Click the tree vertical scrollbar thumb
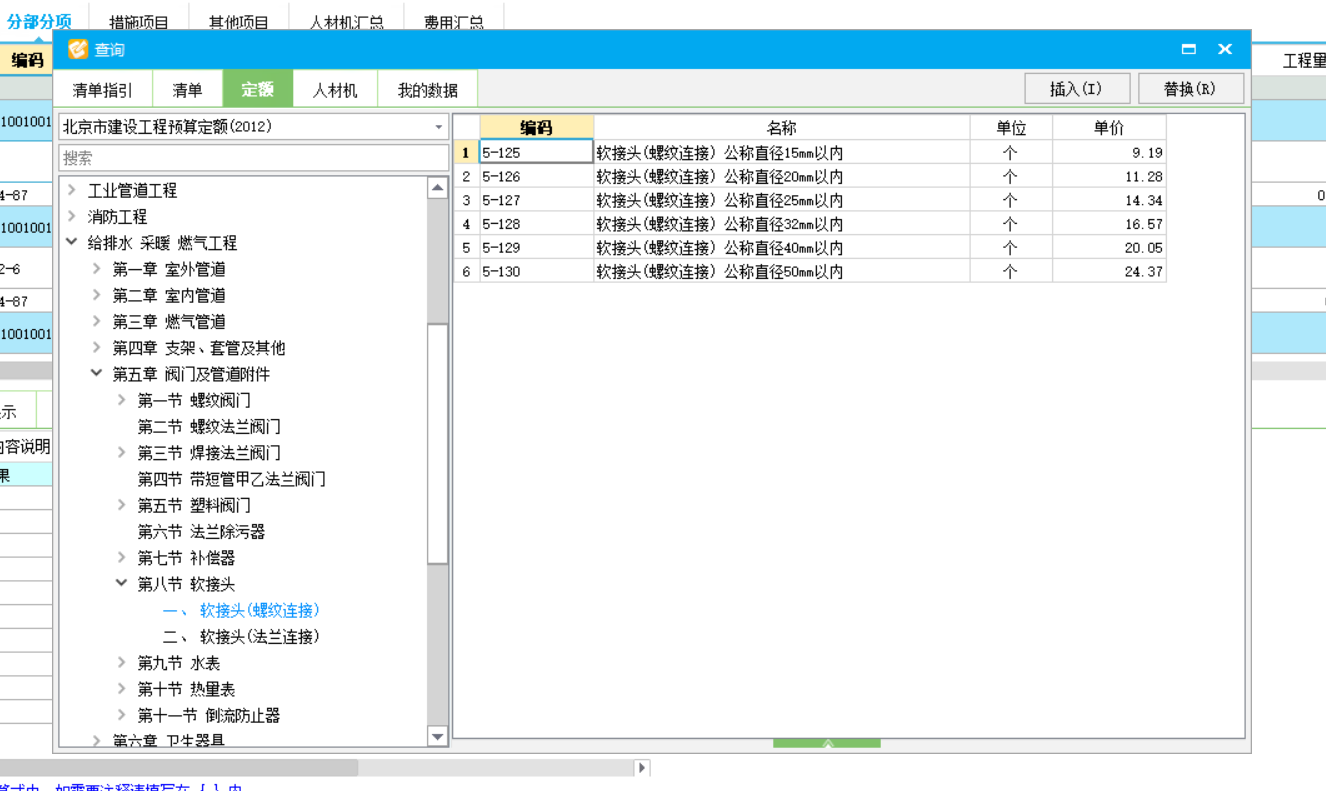The height and width of the screenshot is (791, 1326). tap(437, 443)
